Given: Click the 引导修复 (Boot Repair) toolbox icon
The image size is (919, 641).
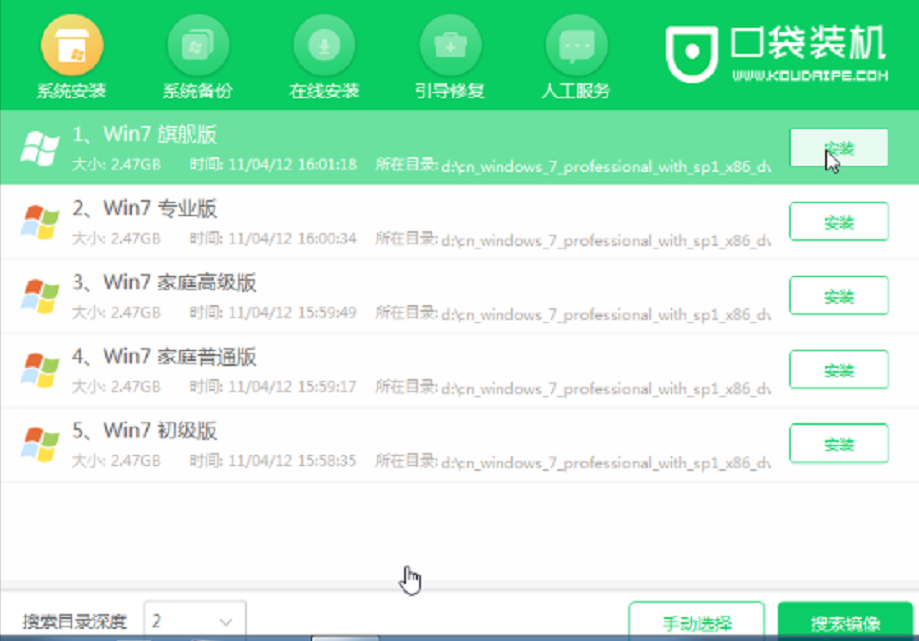Looking at the screenshot, I should [449, 45].
